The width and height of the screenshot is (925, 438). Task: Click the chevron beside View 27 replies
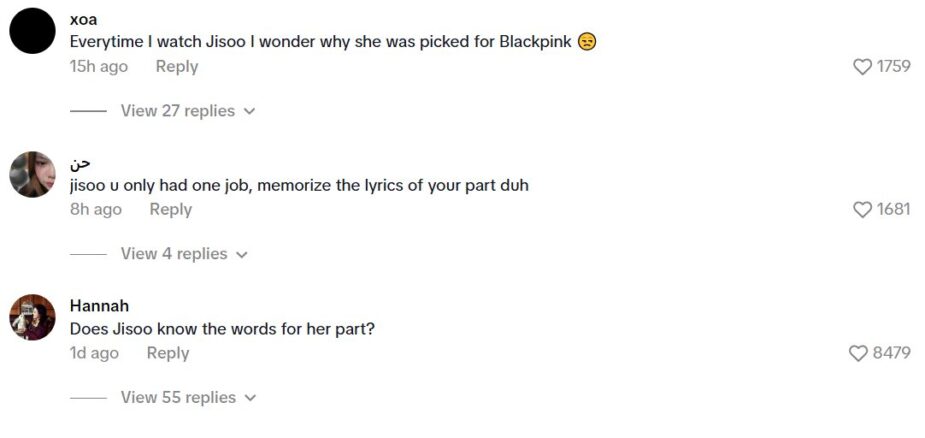(x=250, y=112)
